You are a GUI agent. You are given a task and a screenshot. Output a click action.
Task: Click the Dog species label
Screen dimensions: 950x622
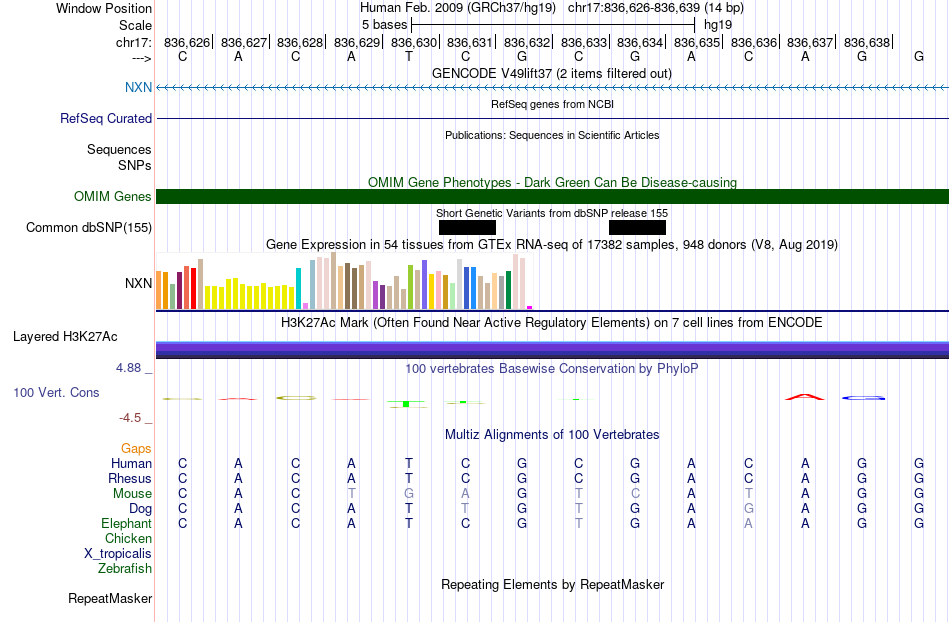141,509
